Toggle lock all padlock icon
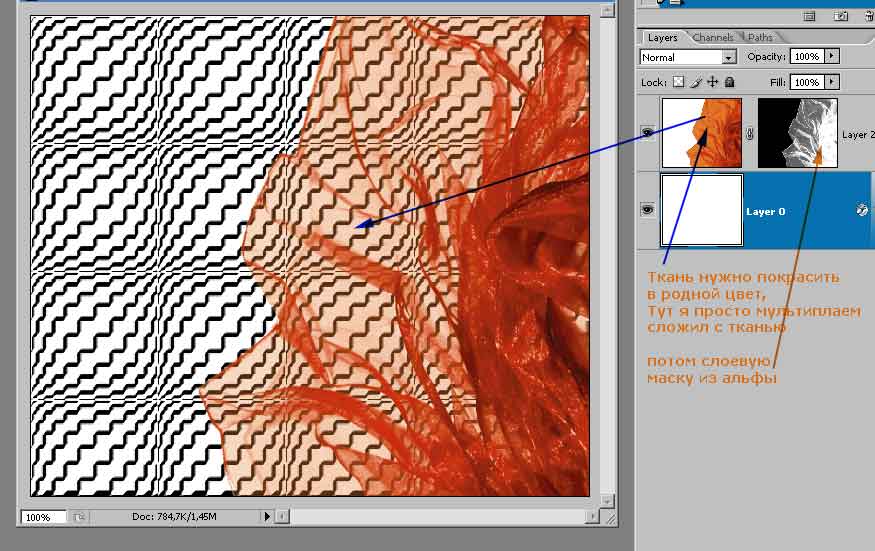This screenshot has width=875, height=551. 729,82
